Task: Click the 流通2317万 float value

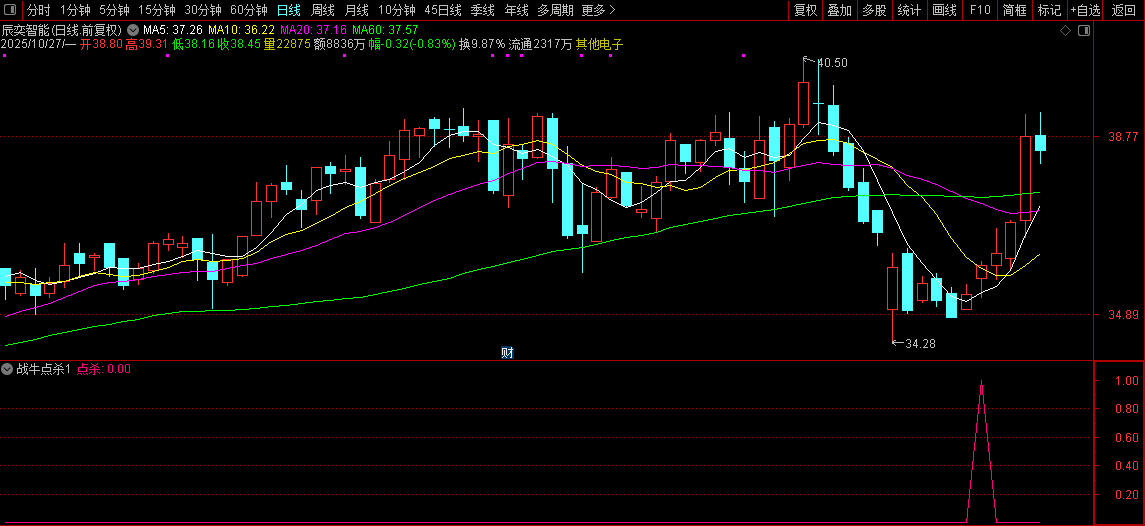Action: (x=540, y=45)
